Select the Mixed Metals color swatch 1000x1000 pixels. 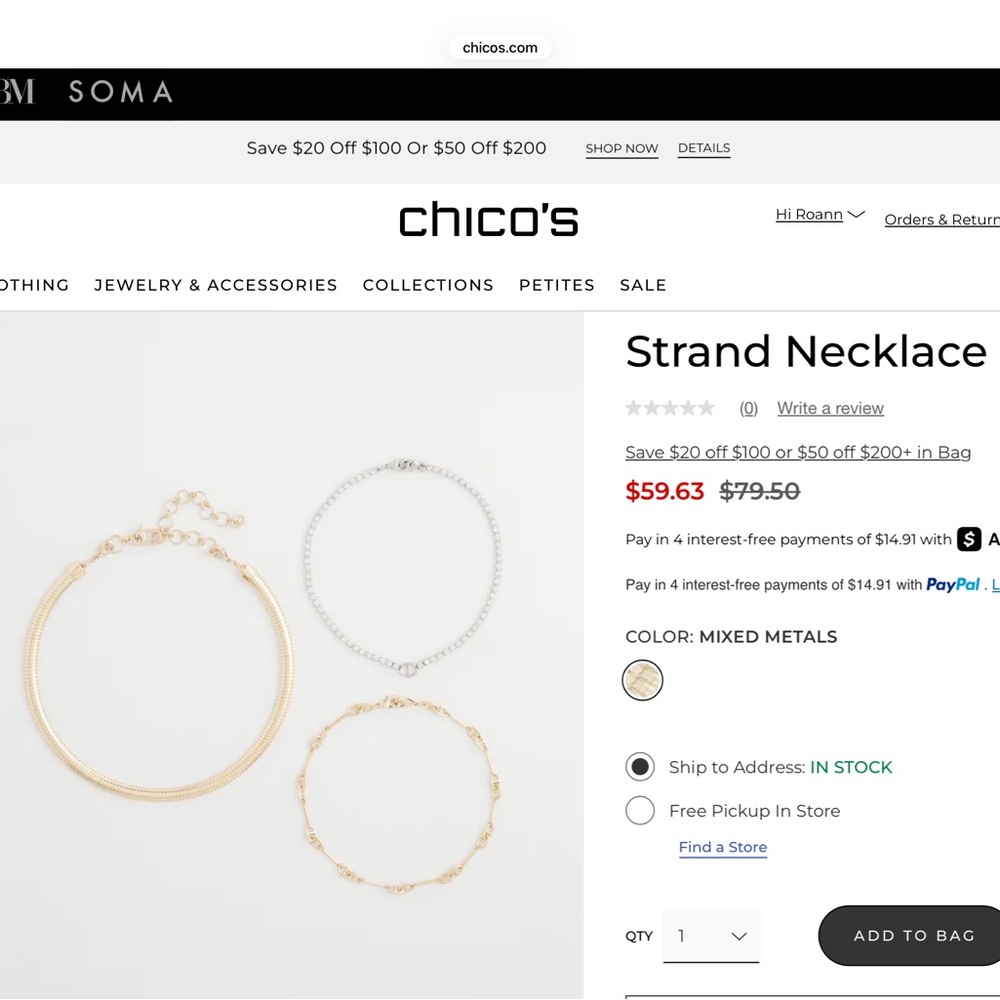(642, 680)
